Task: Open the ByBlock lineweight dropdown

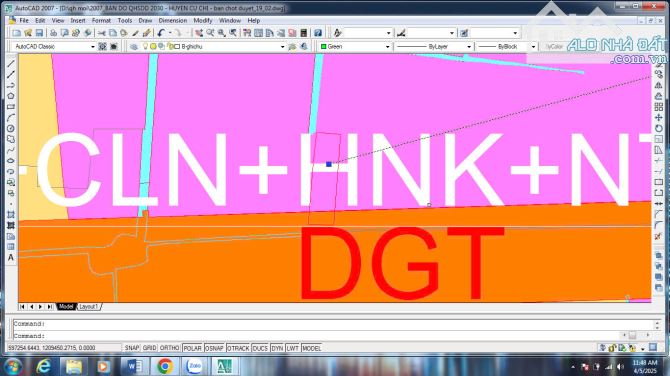Action: click(506, 47)
